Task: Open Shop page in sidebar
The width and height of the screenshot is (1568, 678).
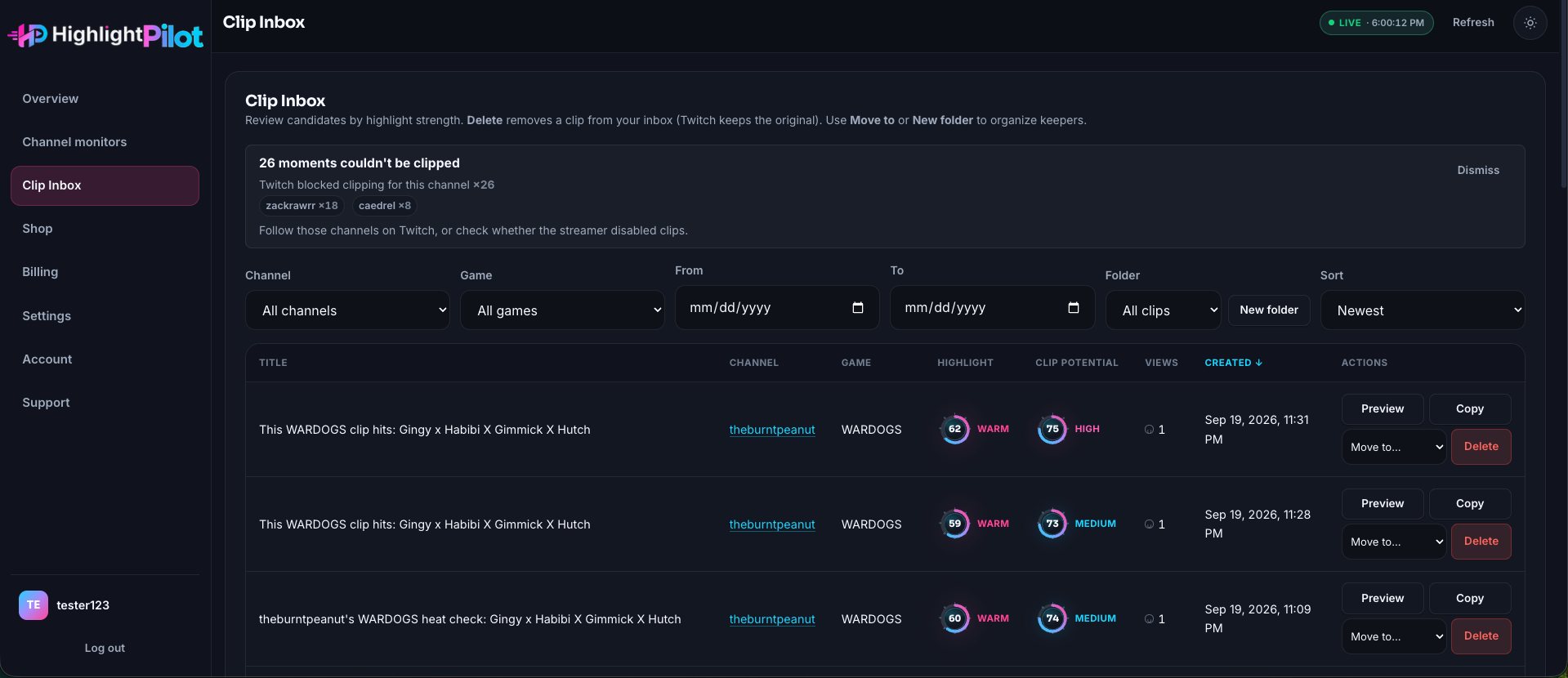Action: coord(105,229)
